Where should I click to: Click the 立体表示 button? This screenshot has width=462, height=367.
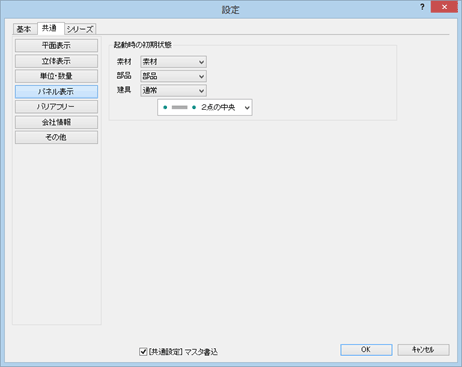[56, 61]
